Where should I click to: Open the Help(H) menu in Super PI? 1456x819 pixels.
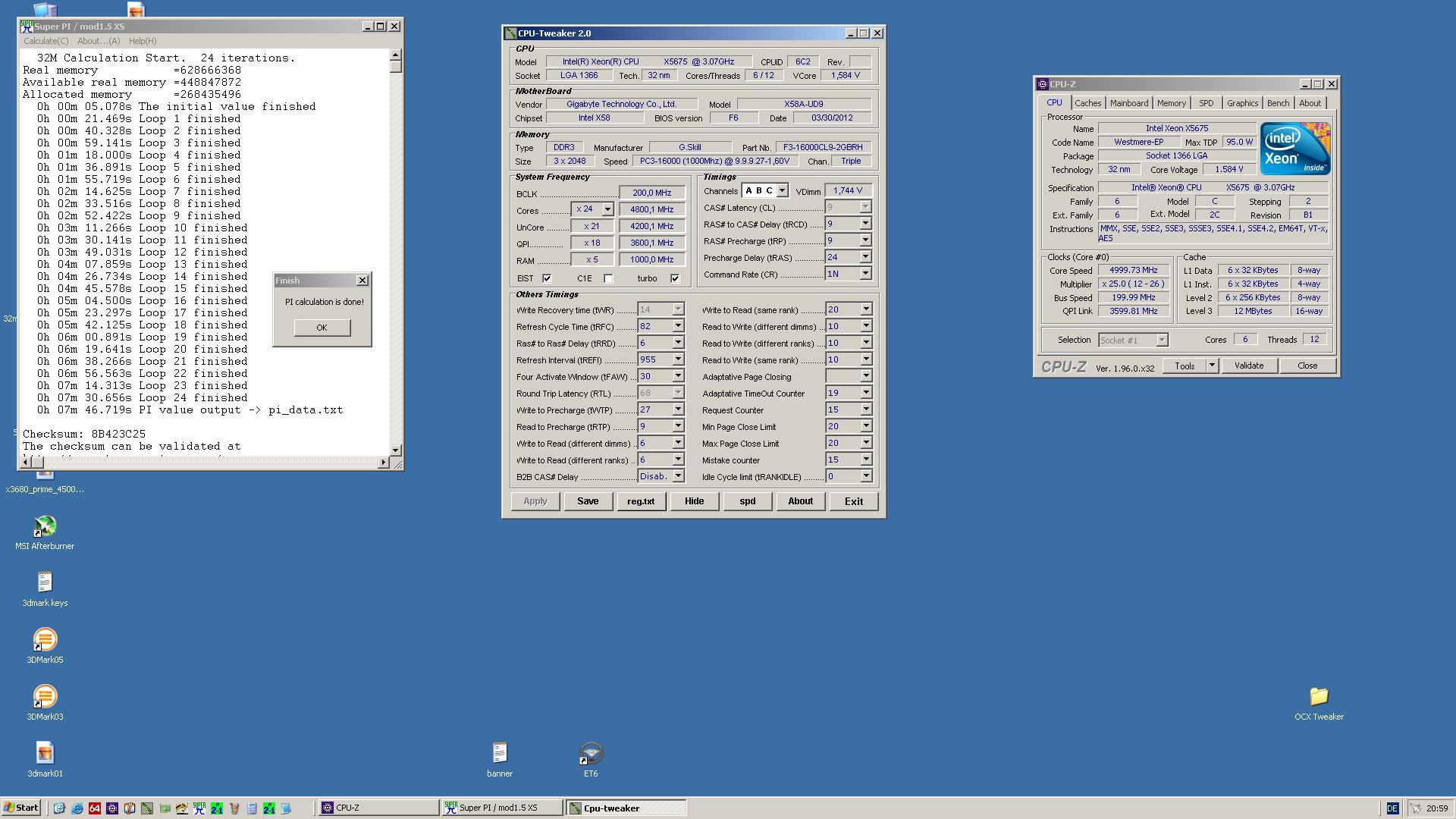(x=143, y=41)
